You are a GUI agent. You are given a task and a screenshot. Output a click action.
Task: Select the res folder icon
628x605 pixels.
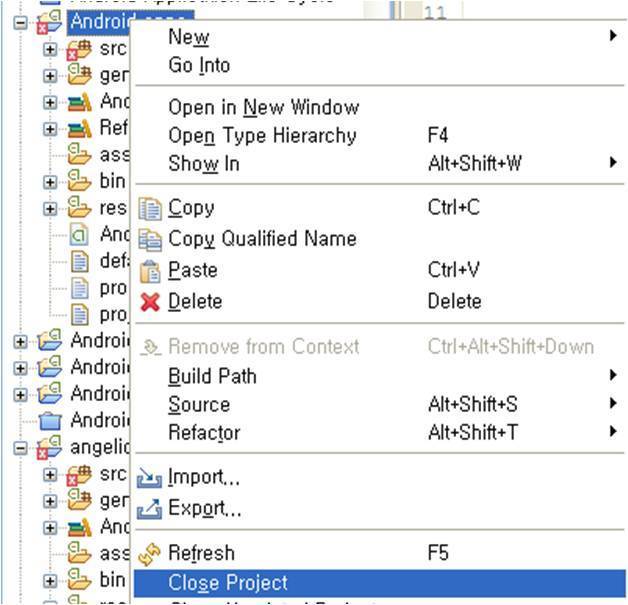tap(79, 207)
